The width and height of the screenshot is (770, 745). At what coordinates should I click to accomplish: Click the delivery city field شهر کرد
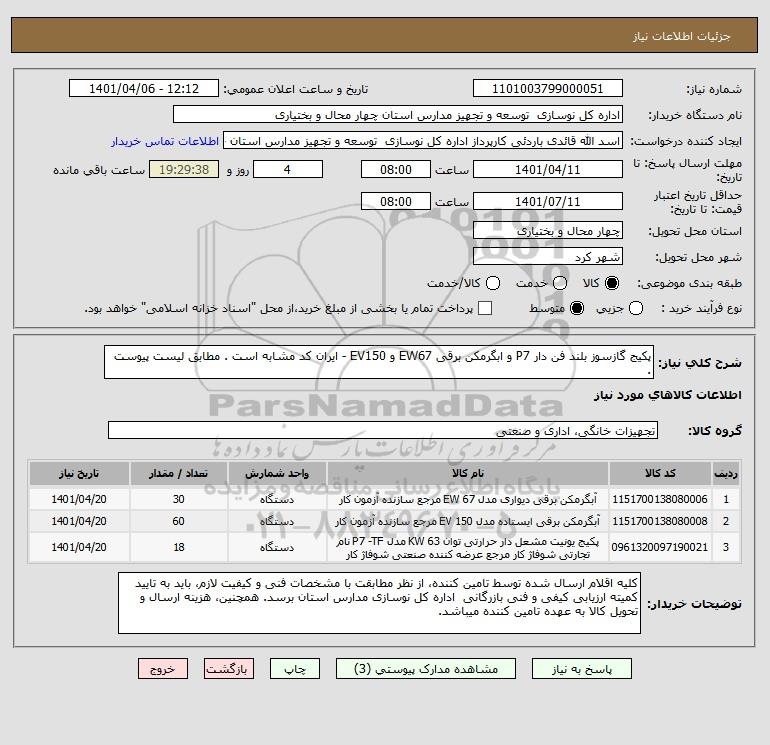tap(548, 256)
